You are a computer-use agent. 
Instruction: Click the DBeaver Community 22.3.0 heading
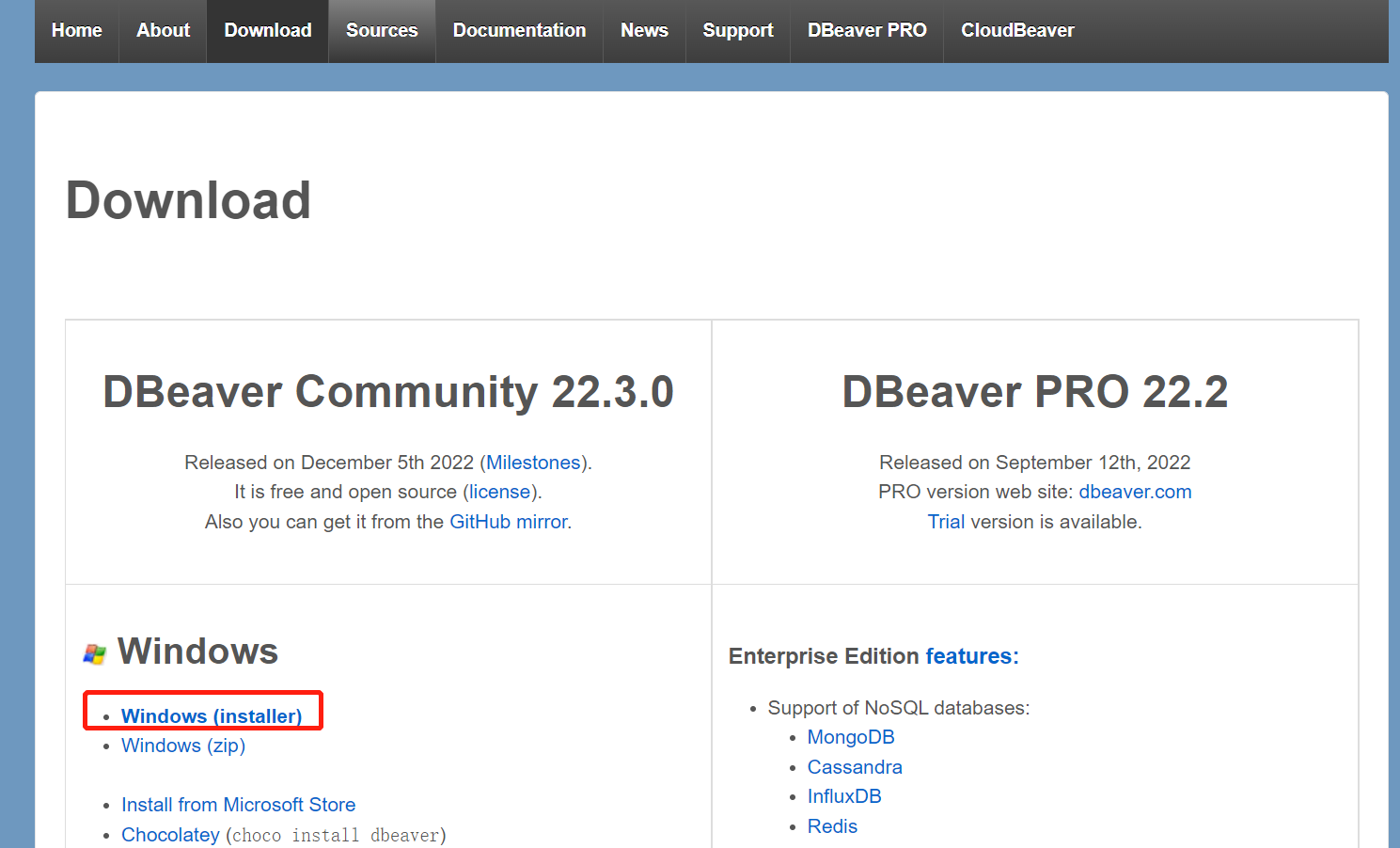(x=388, y=392)
